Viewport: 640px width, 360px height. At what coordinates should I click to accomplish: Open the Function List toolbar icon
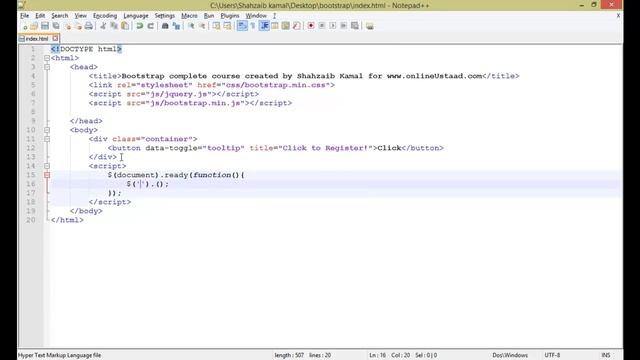[296, 26]
